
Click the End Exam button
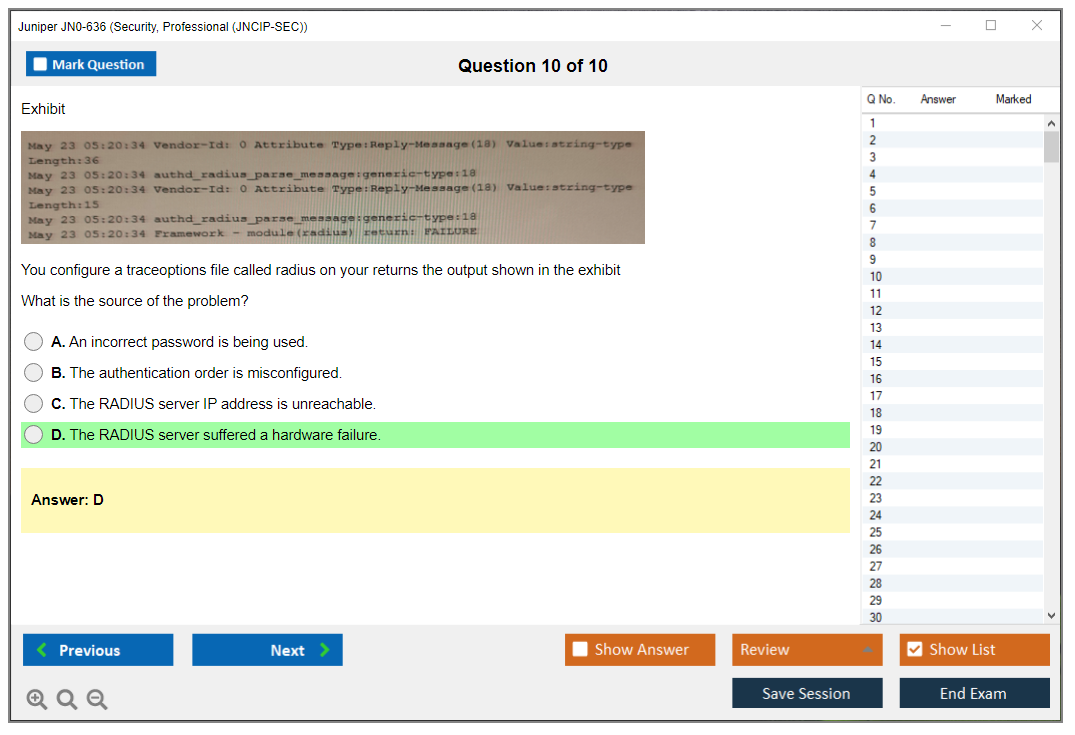click(973, 693)
